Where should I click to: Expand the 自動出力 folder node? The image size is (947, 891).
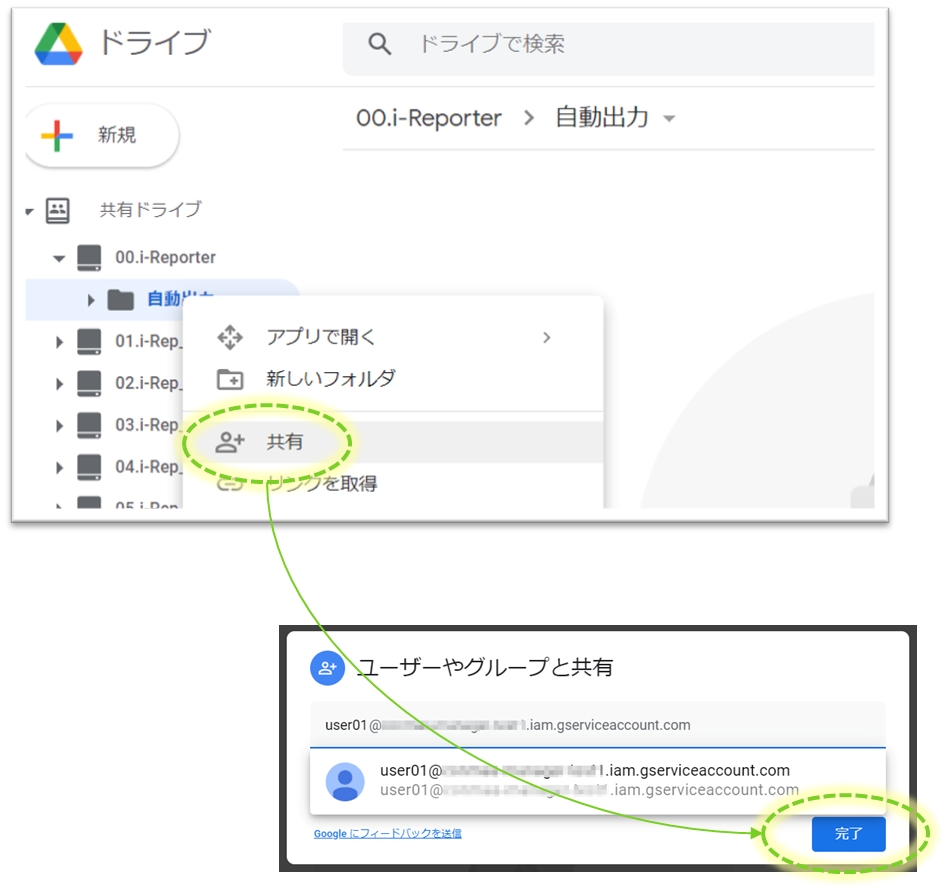click(x=90, y=300)
